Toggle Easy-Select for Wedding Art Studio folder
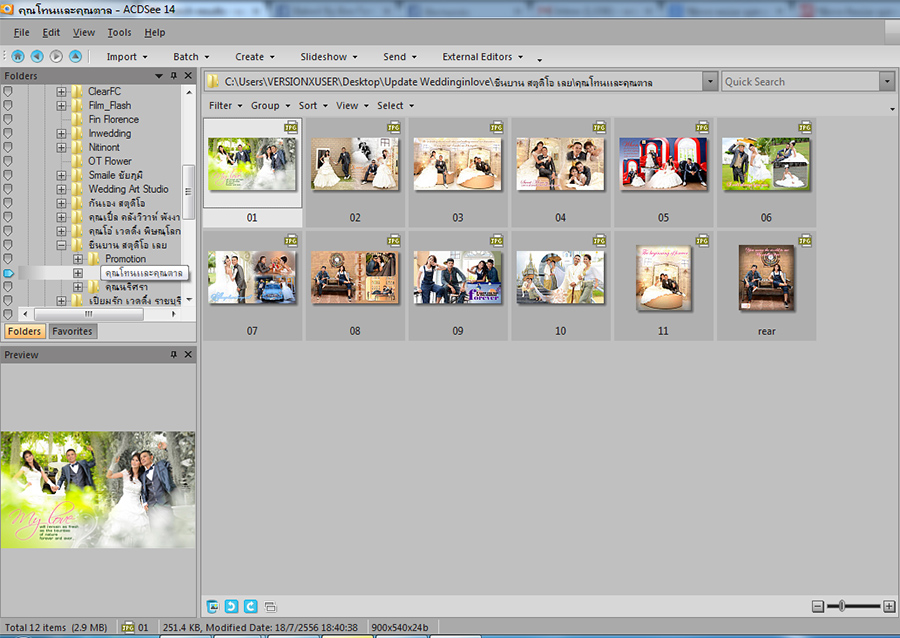900x638 pixels. click(x=8, y=189)
